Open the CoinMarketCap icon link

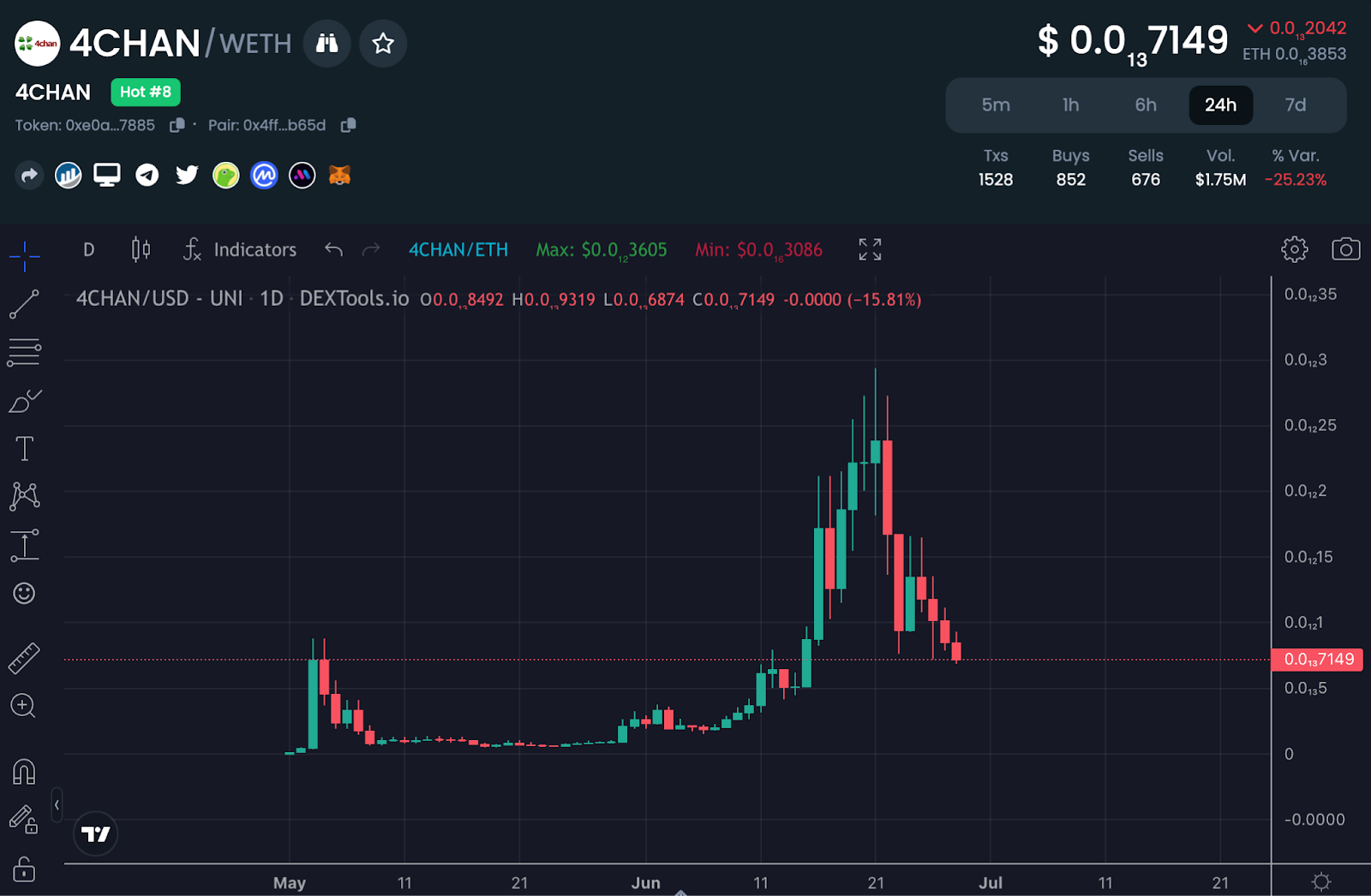click(264, 176)
